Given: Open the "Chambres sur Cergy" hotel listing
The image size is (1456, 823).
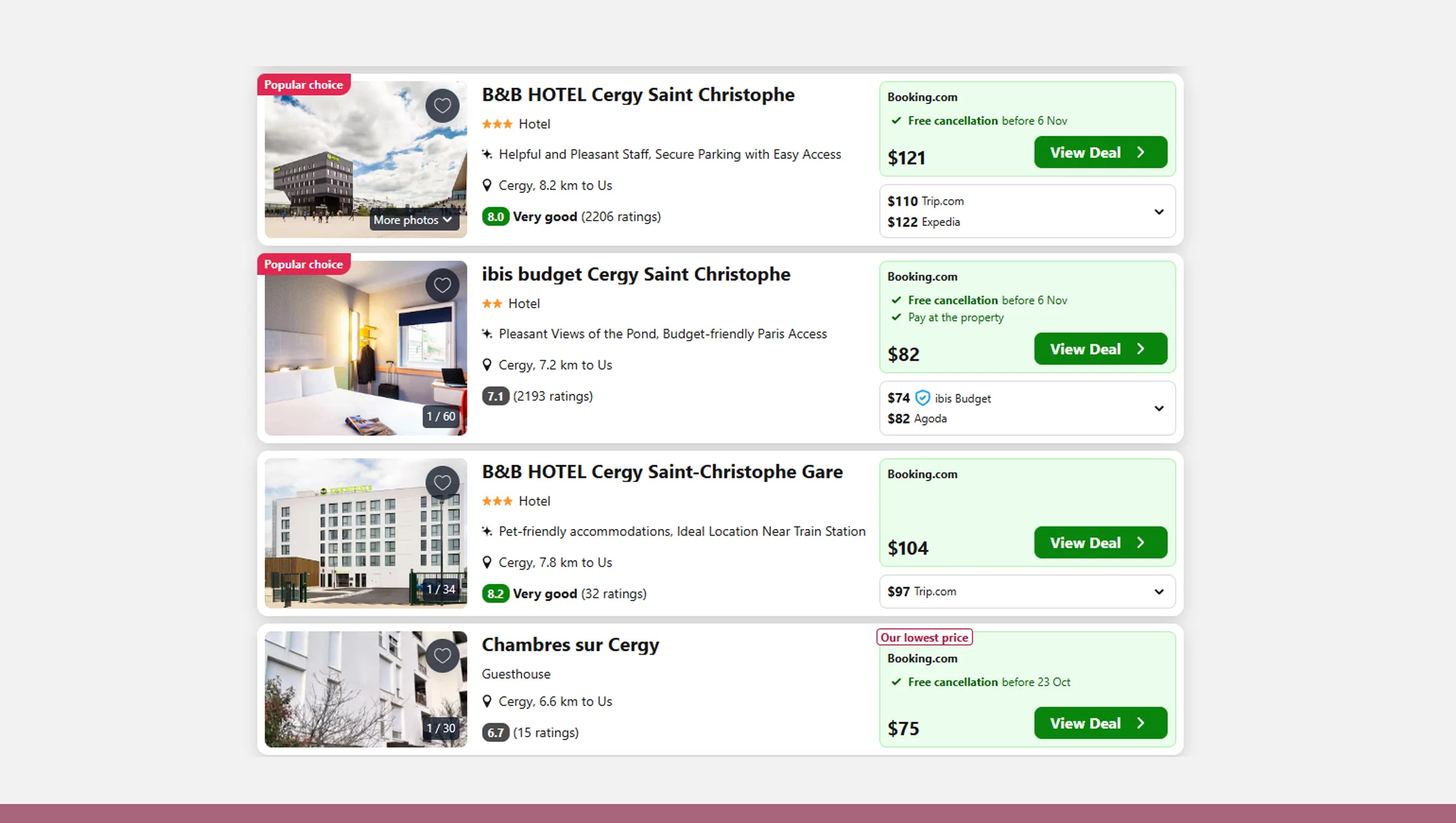Looking at the screenshot, I should point(570,645).
